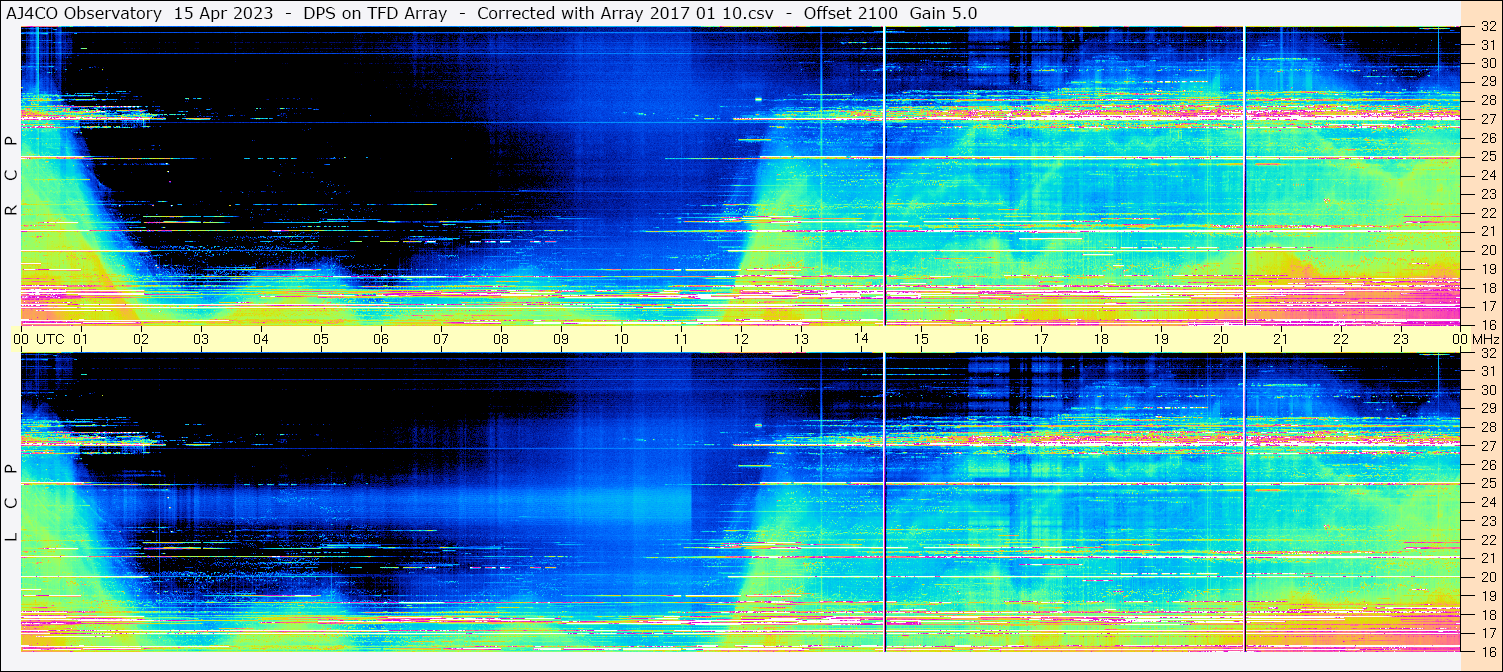Click the 16 hour time axis label
Viewport: 1503px width, 672px height.
pos(981,339)
